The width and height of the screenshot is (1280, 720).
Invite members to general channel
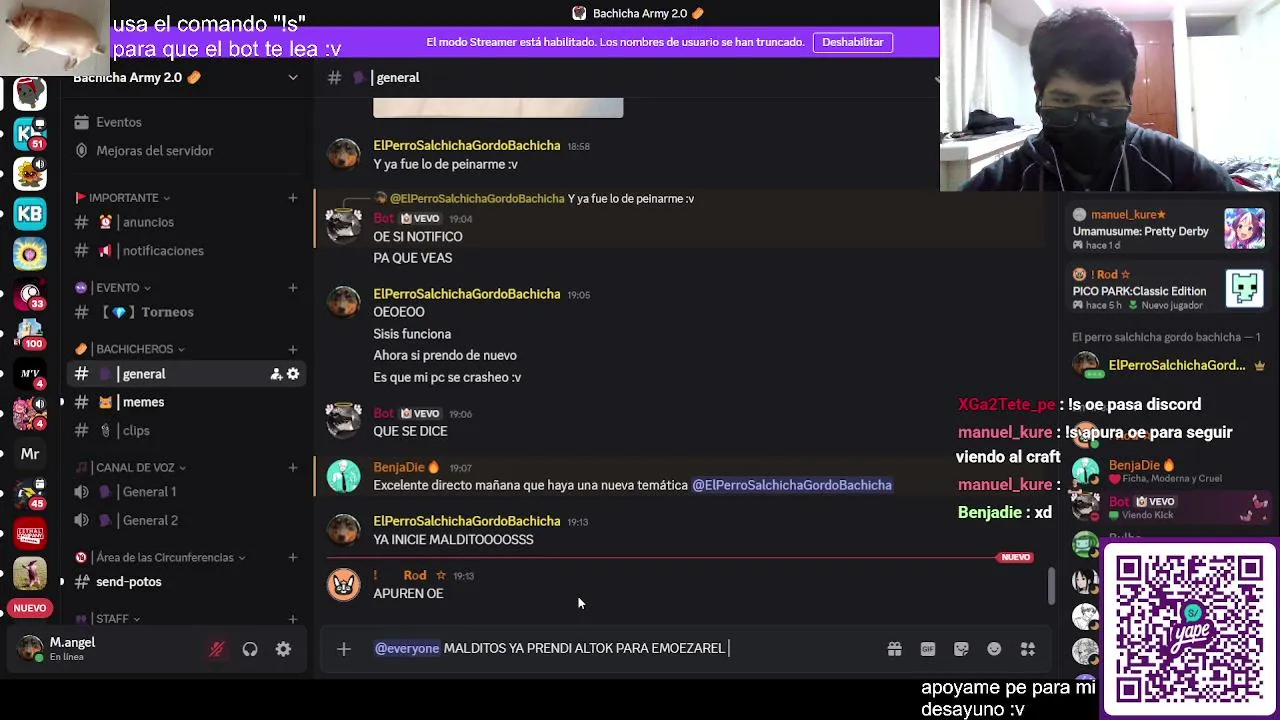[276, 374]
